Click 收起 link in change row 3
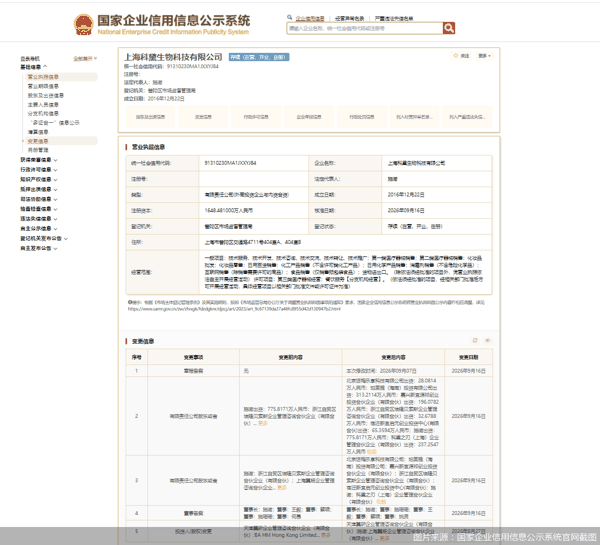The height and width of the screenshot is (545, 600). (x=381, y=502)
